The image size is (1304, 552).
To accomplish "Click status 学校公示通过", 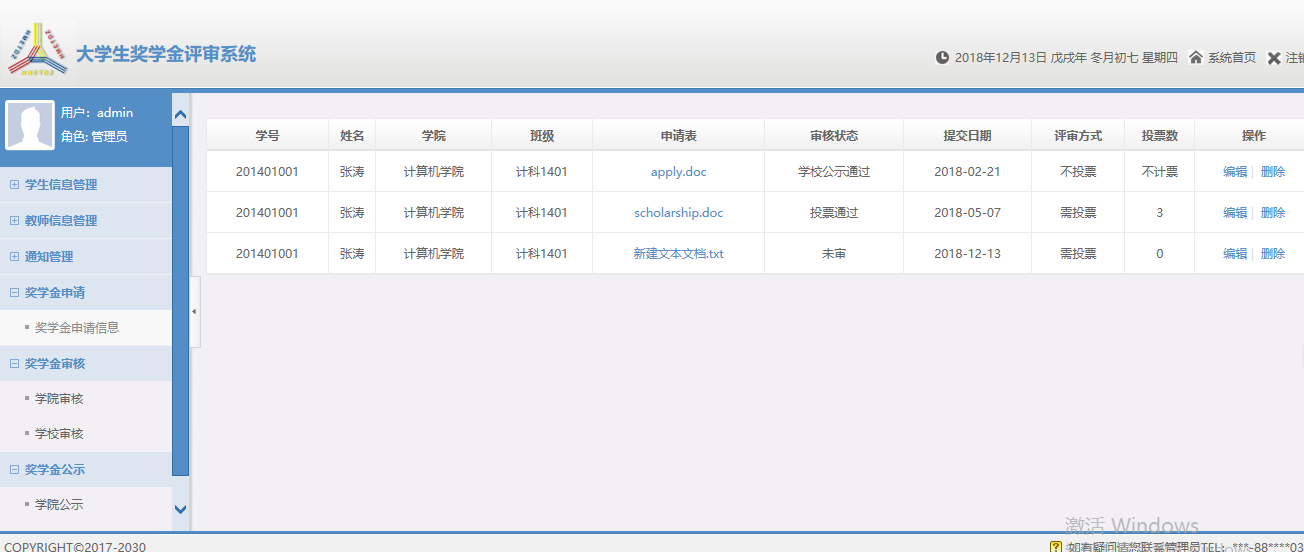I will [x=834, y=172].
